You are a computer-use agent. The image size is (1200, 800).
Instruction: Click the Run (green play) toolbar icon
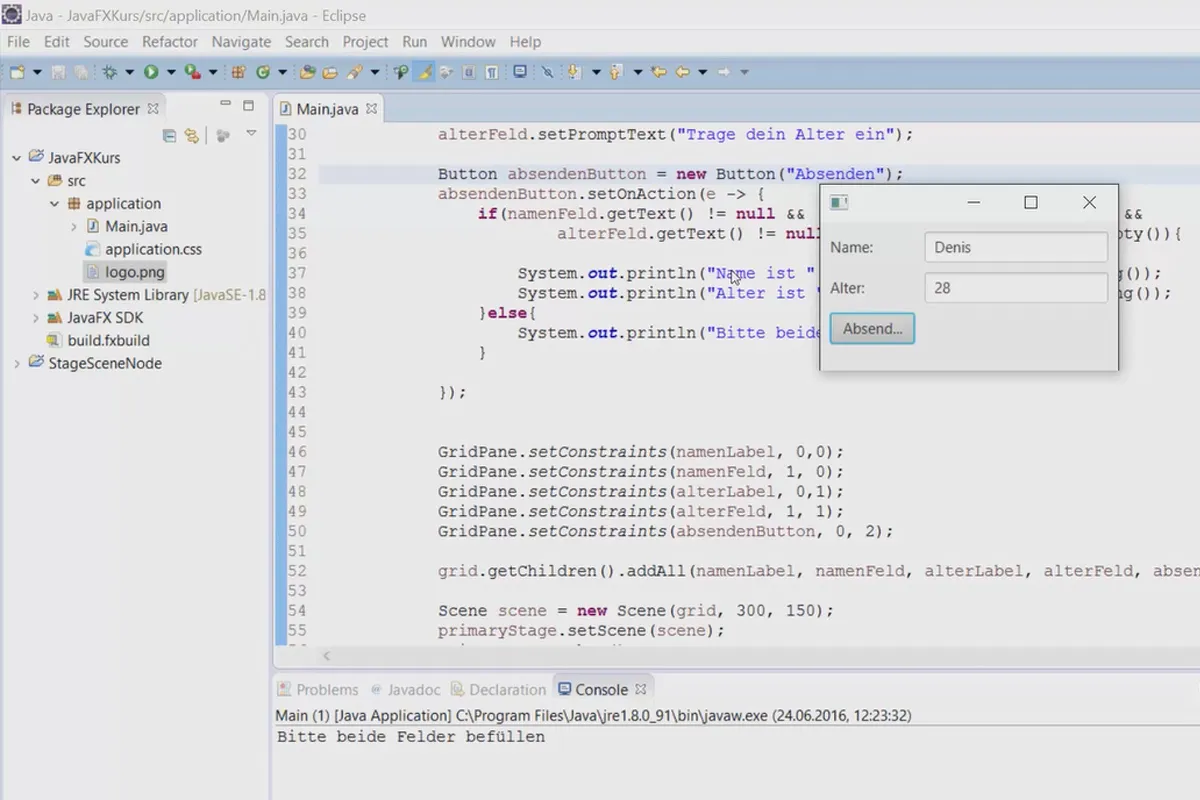pyautogui.click(x=150, y=72)
